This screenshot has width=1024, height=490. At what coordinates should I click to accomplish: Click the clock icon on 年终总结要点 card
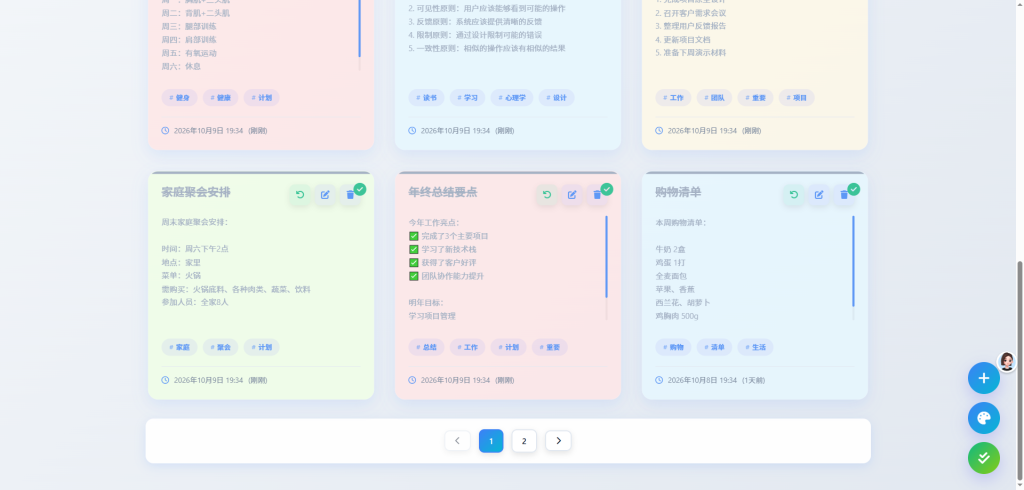click(x=412, y=380)
